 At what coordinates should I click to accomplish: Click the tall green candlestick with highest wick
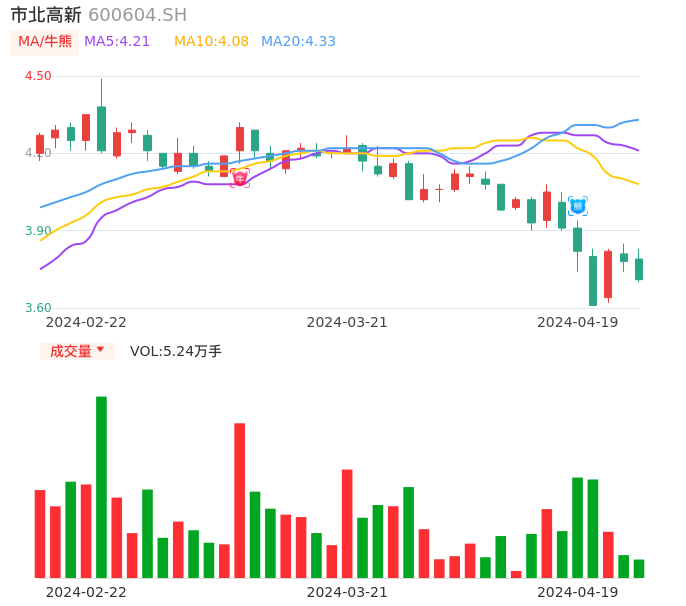[x=101, y=128]
